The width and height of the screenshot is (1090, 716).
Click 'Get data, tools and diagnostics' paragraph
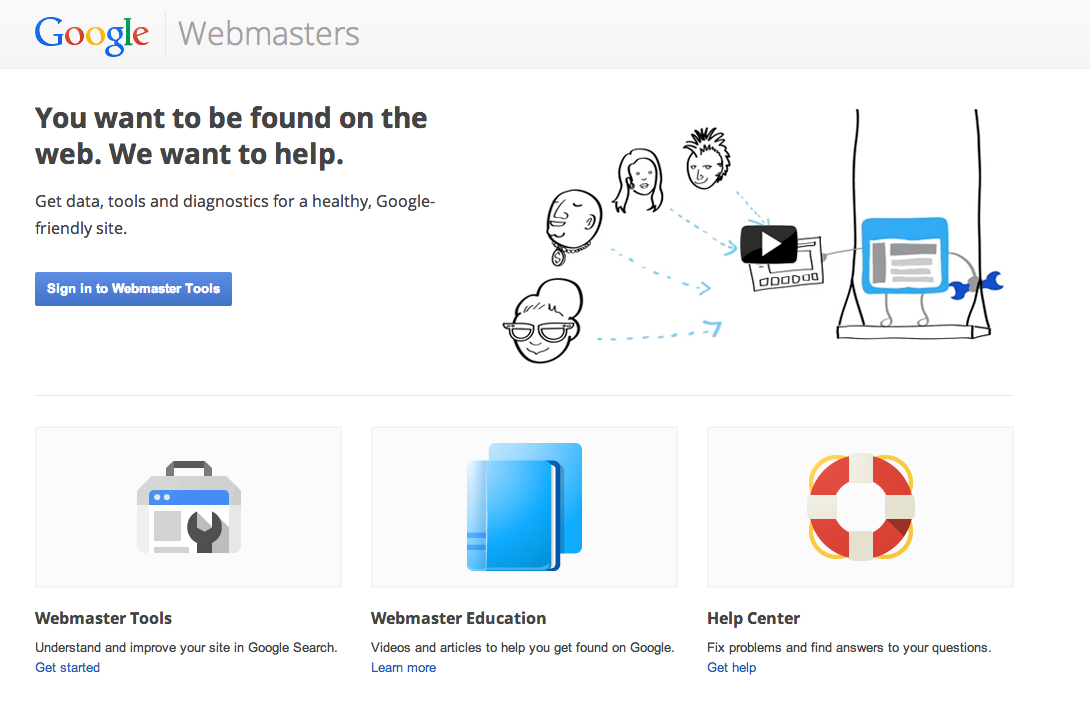pyautogui.click(x=235, y=214)
